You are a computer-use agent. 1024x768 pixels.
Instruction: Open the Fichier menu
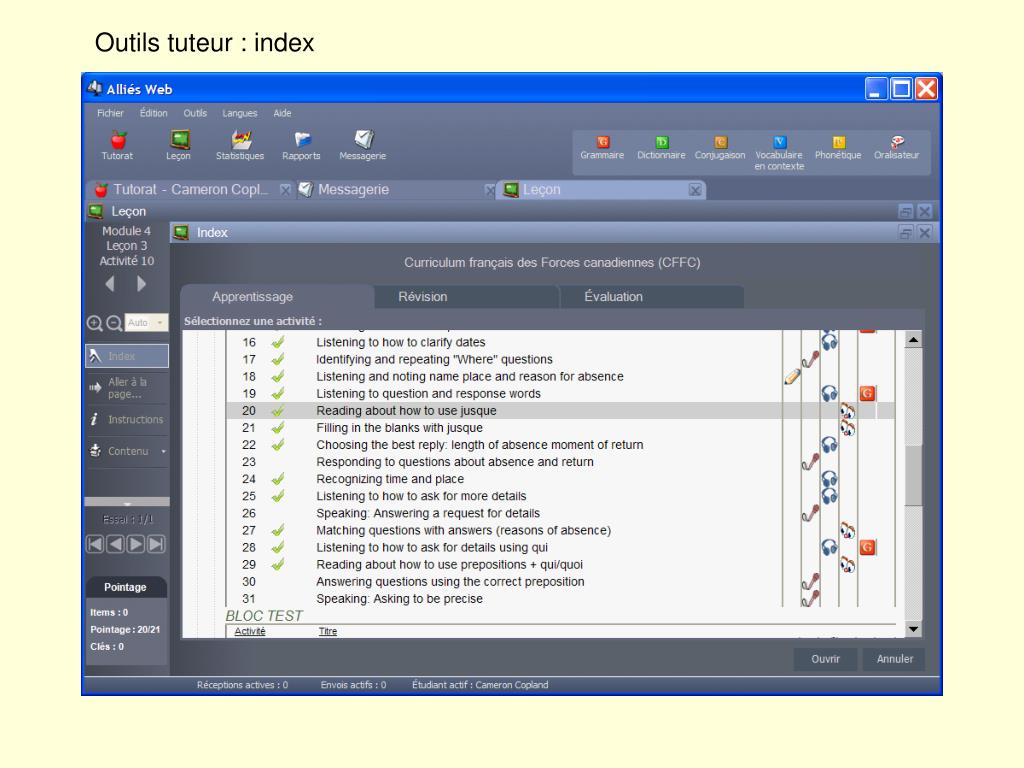tap(110, 113)
